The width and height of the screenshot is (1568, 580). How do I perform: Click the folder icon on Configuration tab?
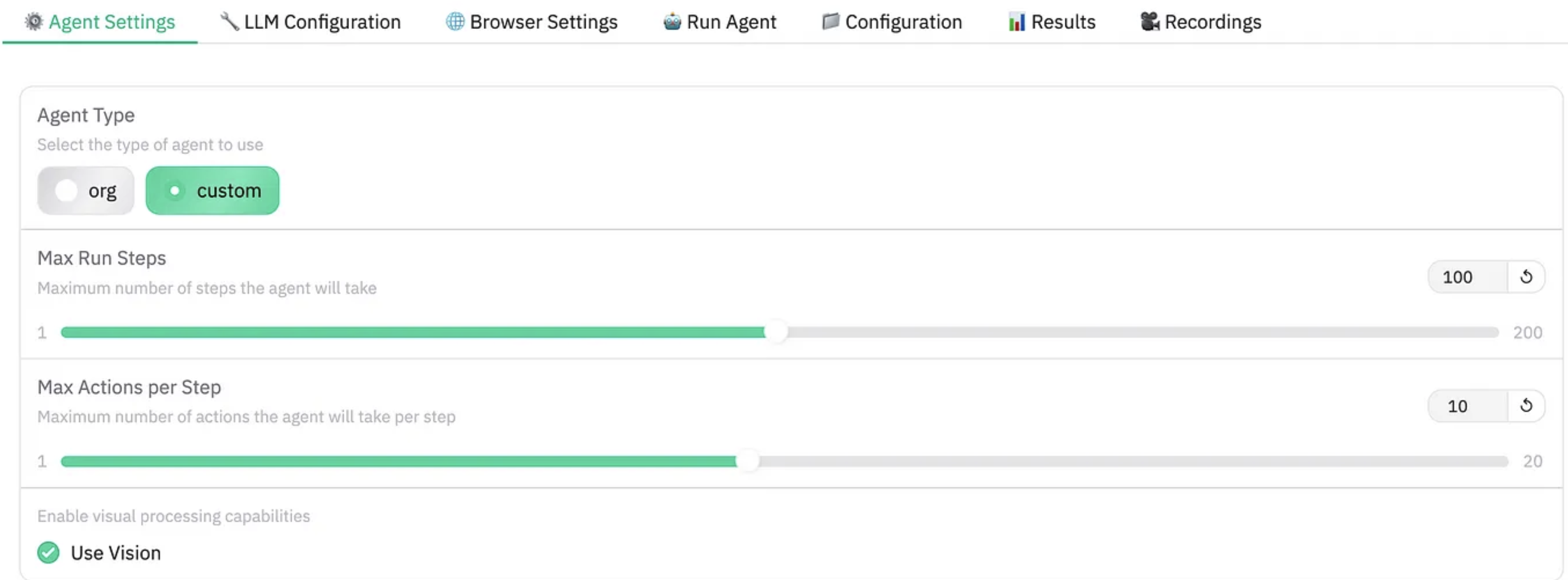pyautogui.click(x=830, y=22)
